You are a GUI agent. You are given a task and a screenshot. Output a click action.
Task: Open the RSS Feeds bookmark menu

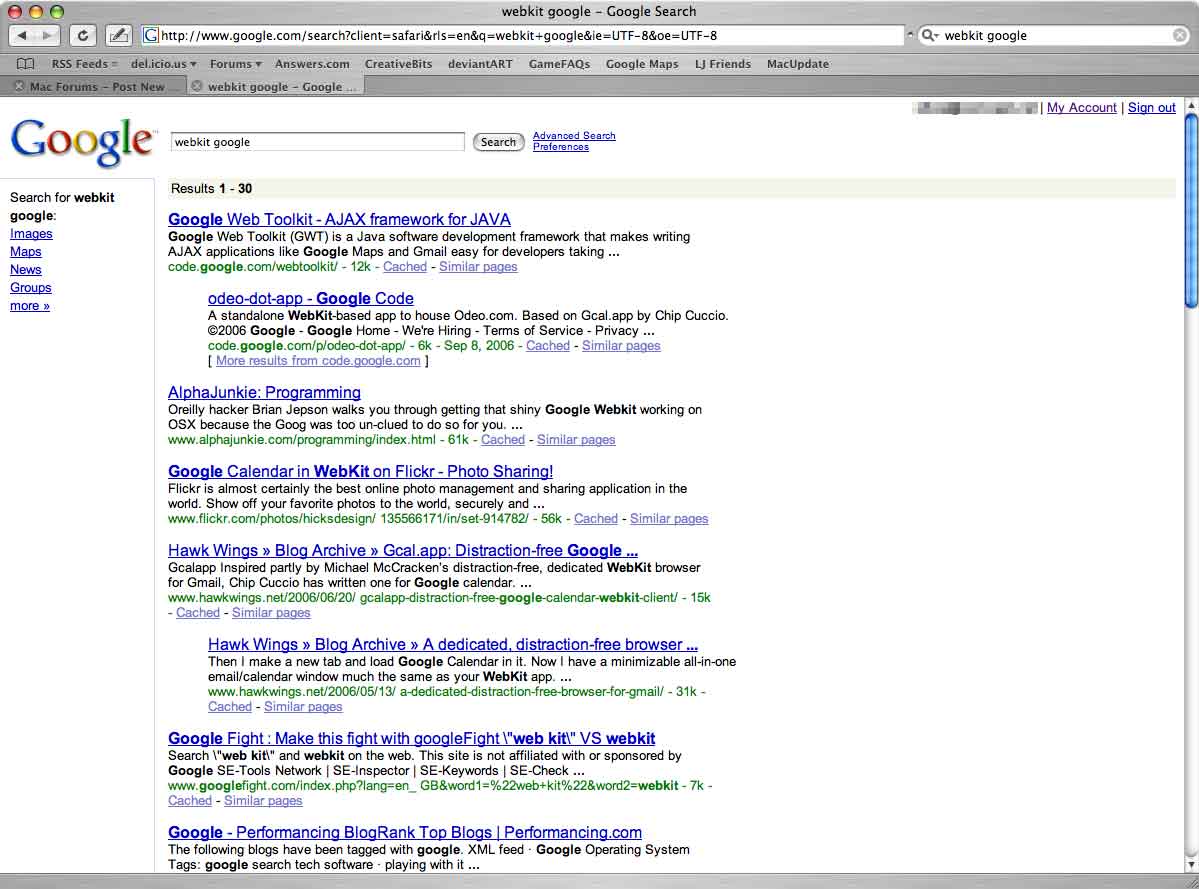tap(84, 64)
